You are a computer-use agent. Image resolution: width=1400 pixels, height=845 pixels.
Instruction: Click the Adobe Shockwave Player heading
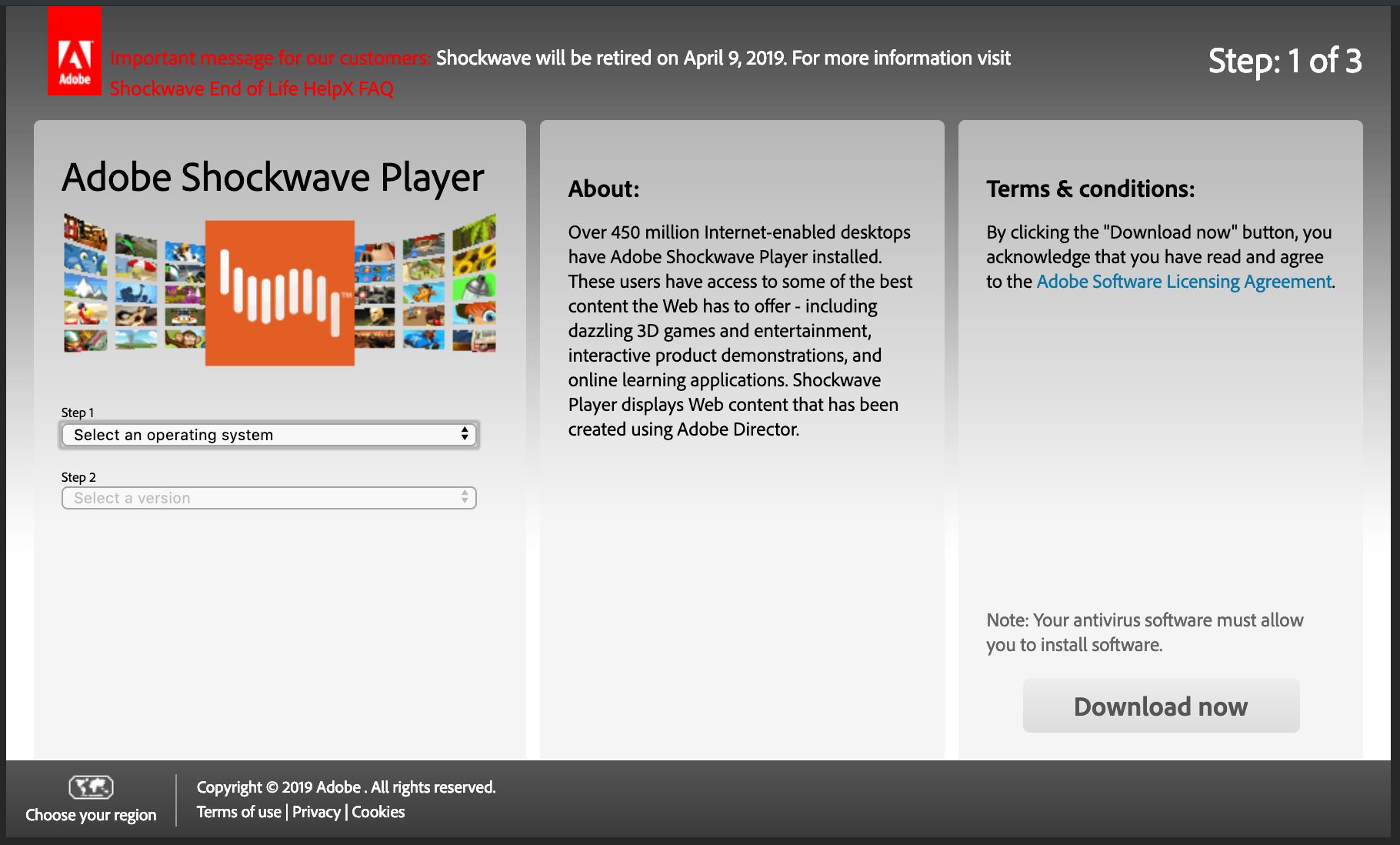(273, 178)
